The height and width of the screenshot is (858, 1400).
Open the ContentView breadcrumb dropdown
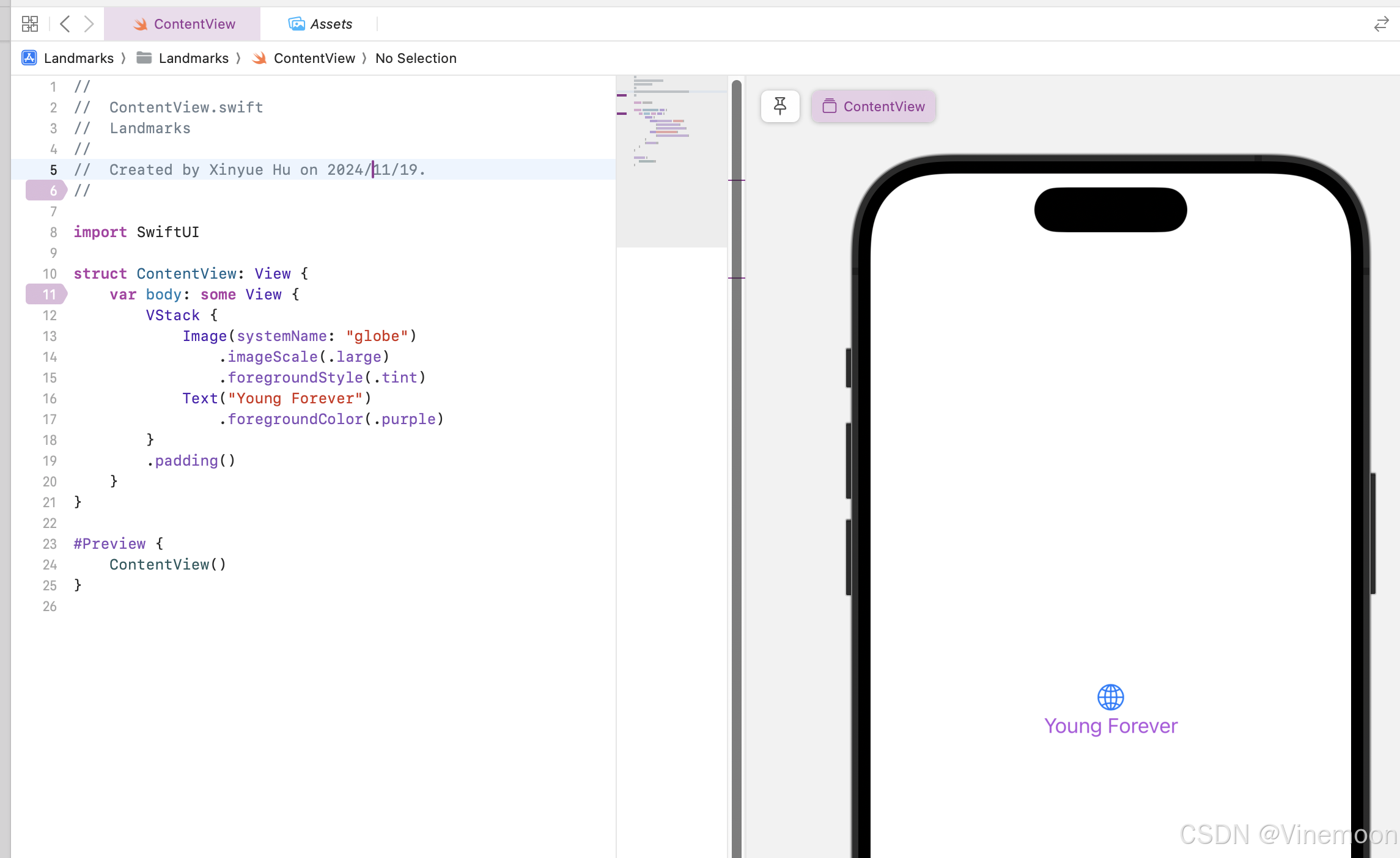tap(314, 58)
